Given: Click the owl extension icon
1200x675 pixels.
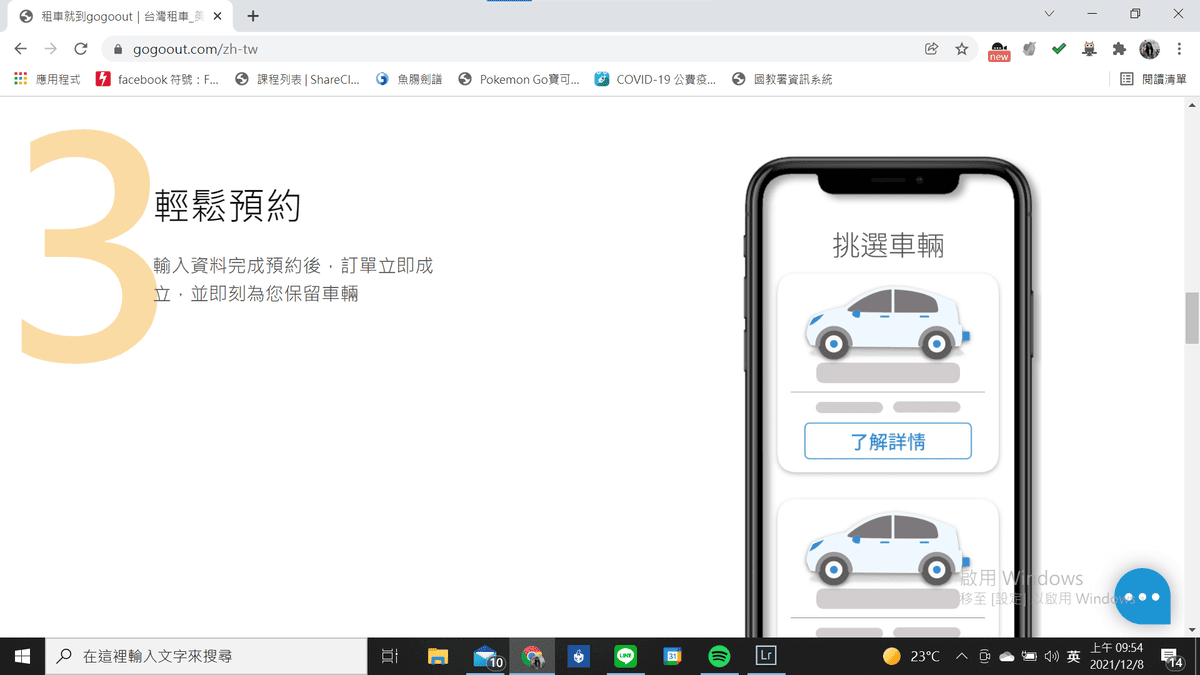Looking at the screenshot, I should point(1089,48).
